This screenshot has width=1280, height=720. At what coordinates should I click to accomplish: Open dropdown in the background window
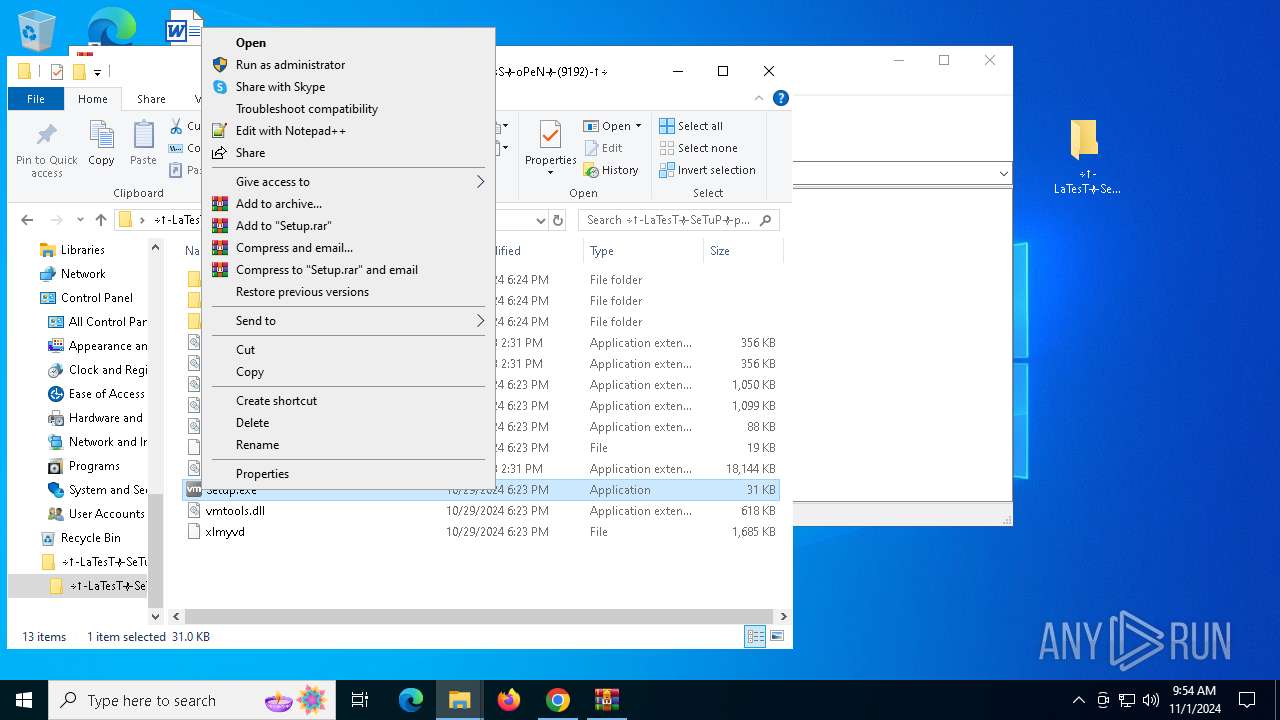(x=1003, y=174)
